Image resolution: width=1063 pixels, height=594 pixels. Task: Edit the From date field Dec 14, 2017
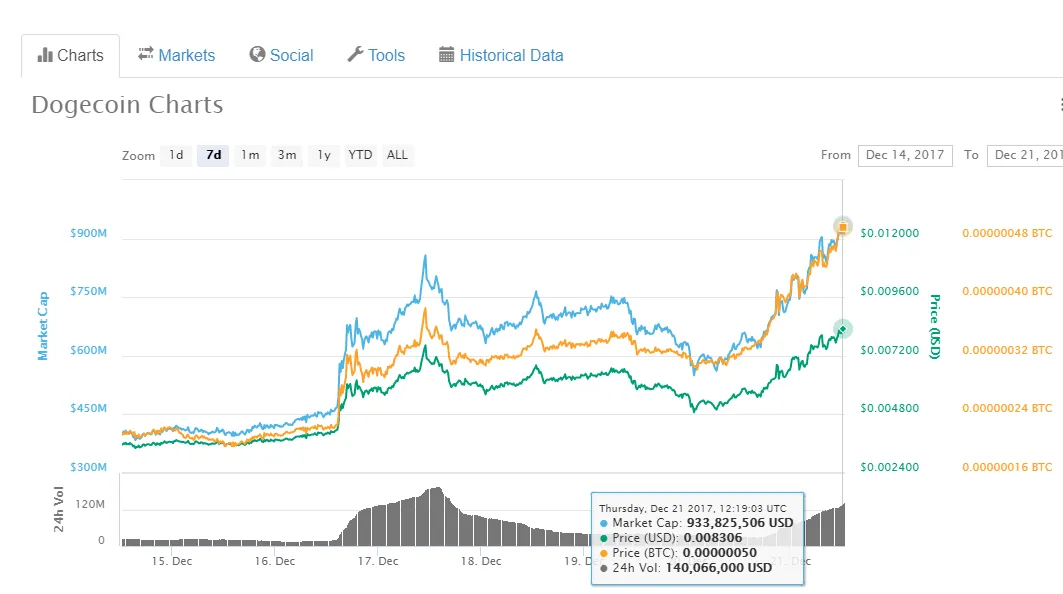(905, 155)
